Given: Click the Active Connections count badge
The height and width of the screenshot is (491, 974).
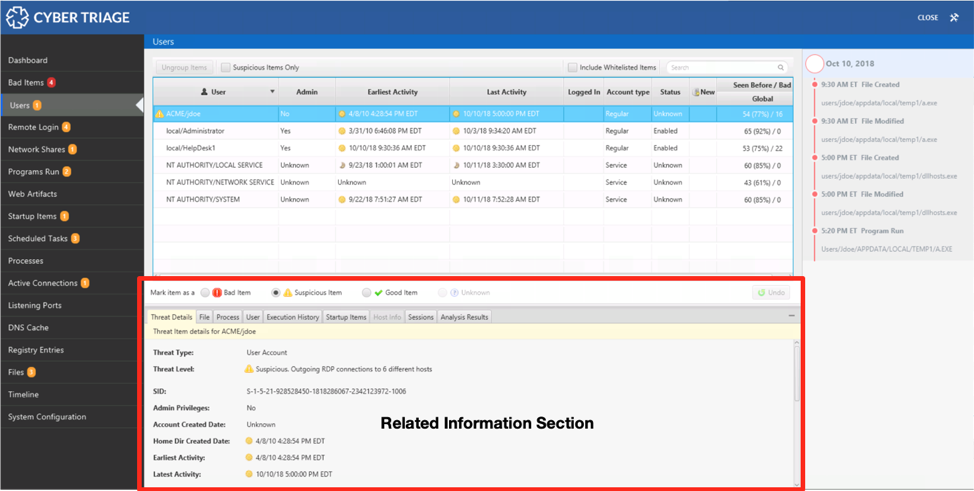Looking at the screenshot, I should click(x=85, y=283).
